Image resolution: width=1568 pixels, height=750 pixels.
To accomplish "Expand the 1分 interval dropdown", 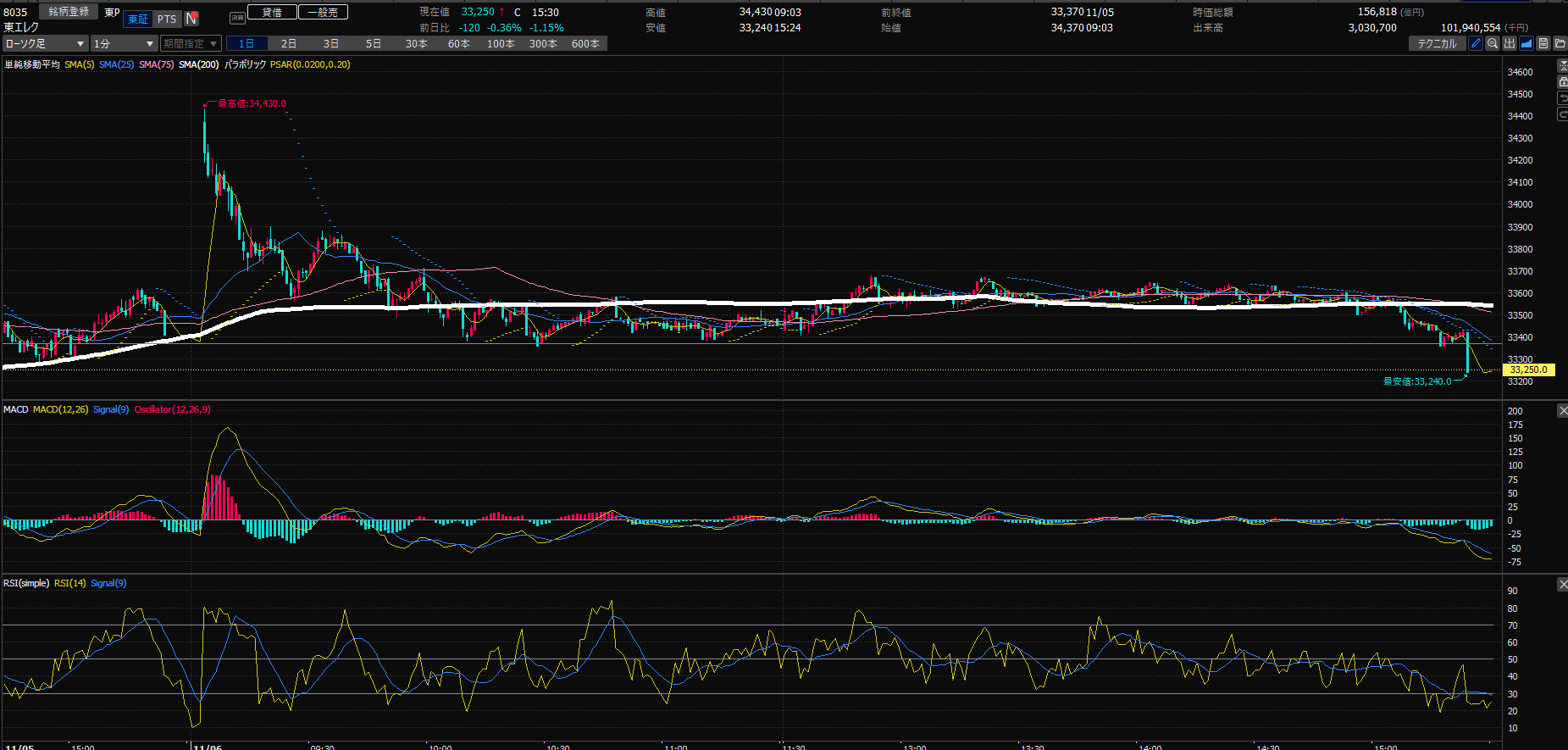I will 124,43.
